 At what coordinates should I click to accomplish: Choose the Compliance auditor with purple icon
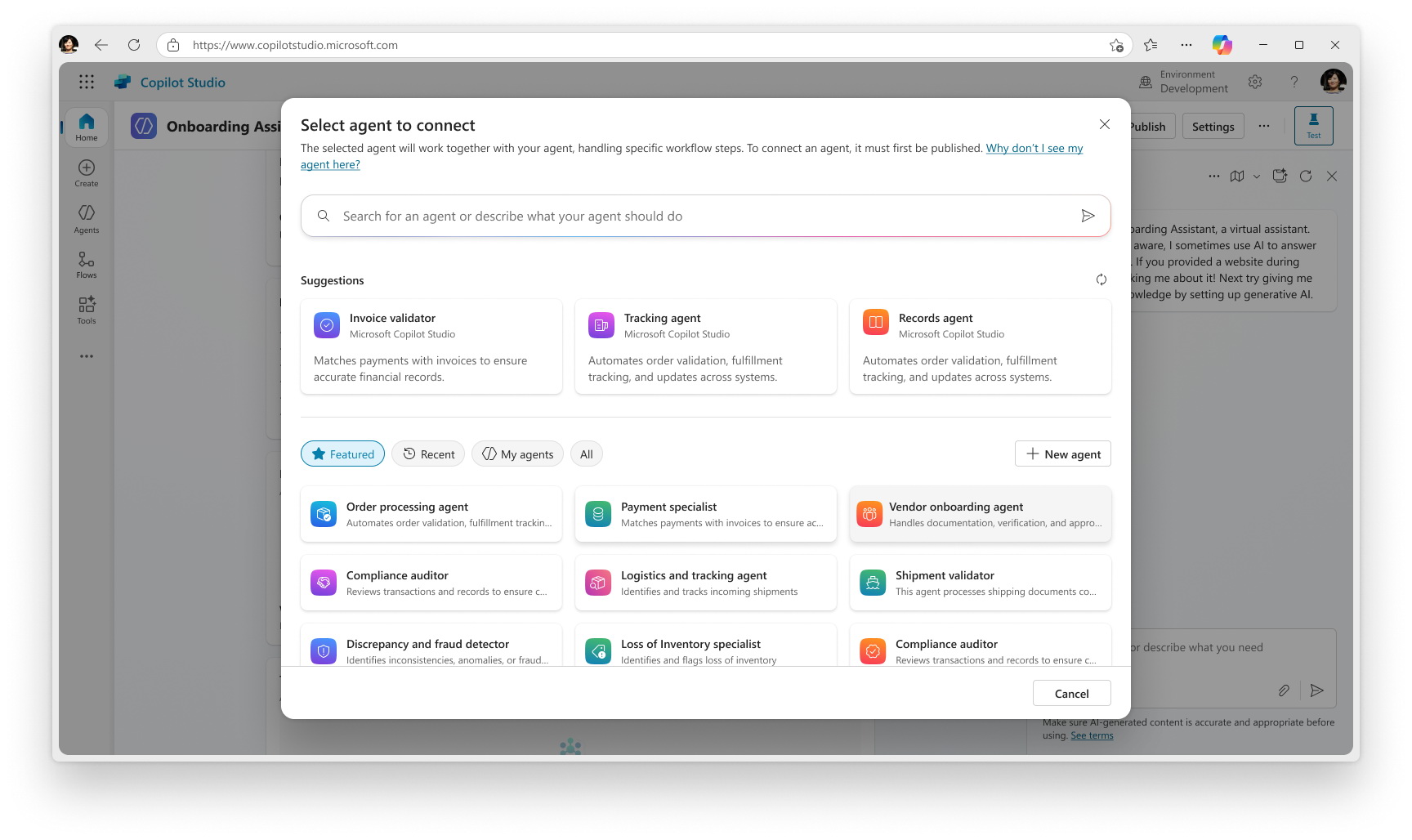431,583
